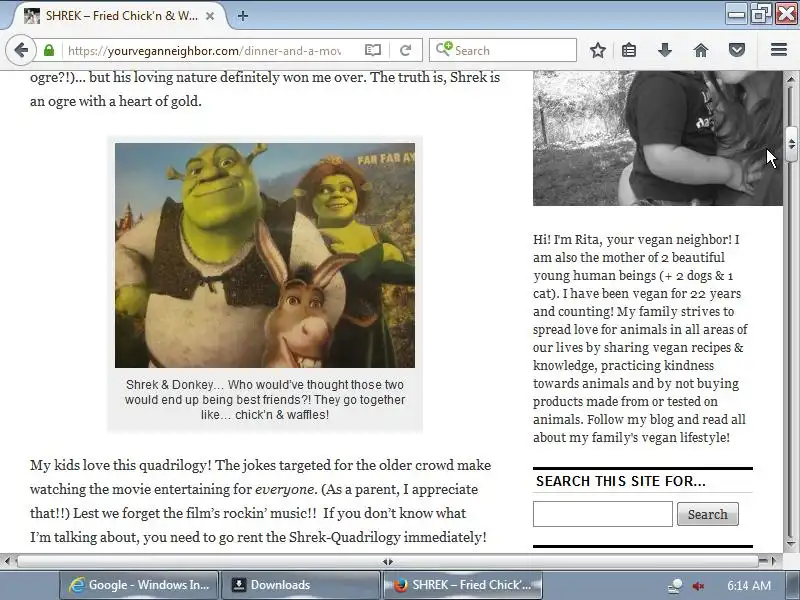The image size is (800, 600).
Task: Select the SHREK – Fried Chick'n tab
Action: tap(118, 16)
